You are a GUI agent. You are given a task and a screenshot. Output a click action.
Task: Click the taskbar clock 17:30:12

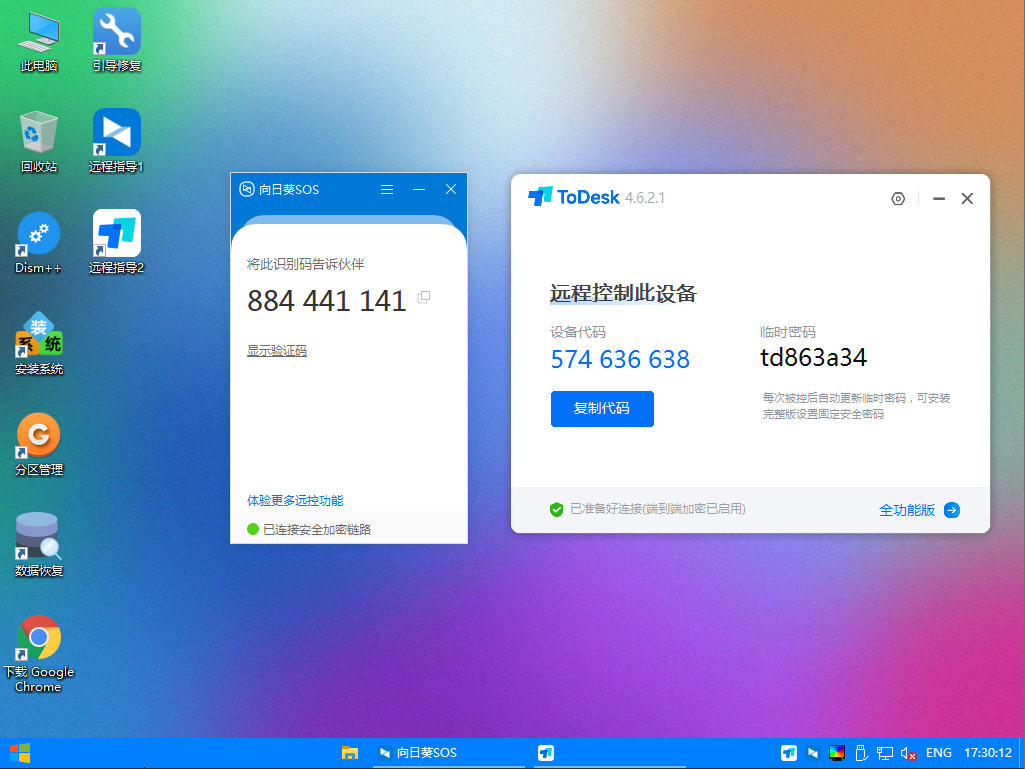(988, 753)
